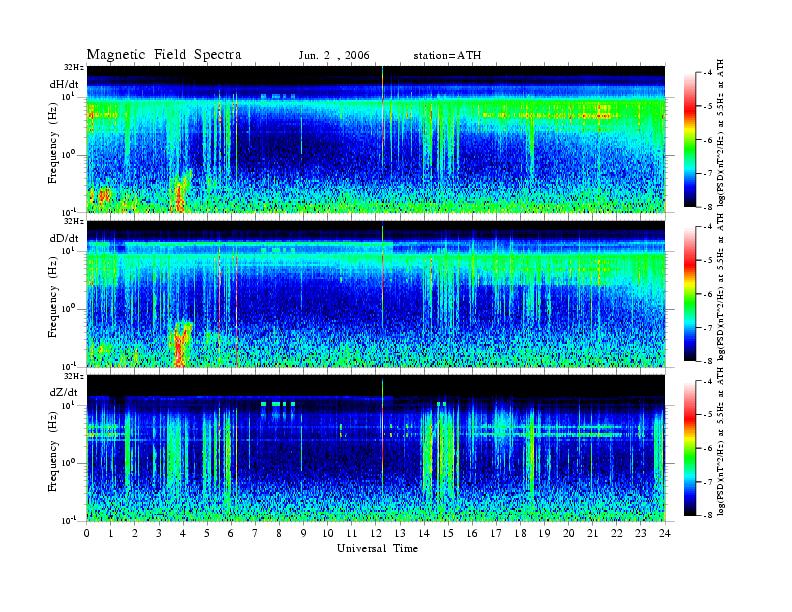792x612 pixels.
Task: Click hour "3" on the Universal Time axis
Action: pos(159,533)
